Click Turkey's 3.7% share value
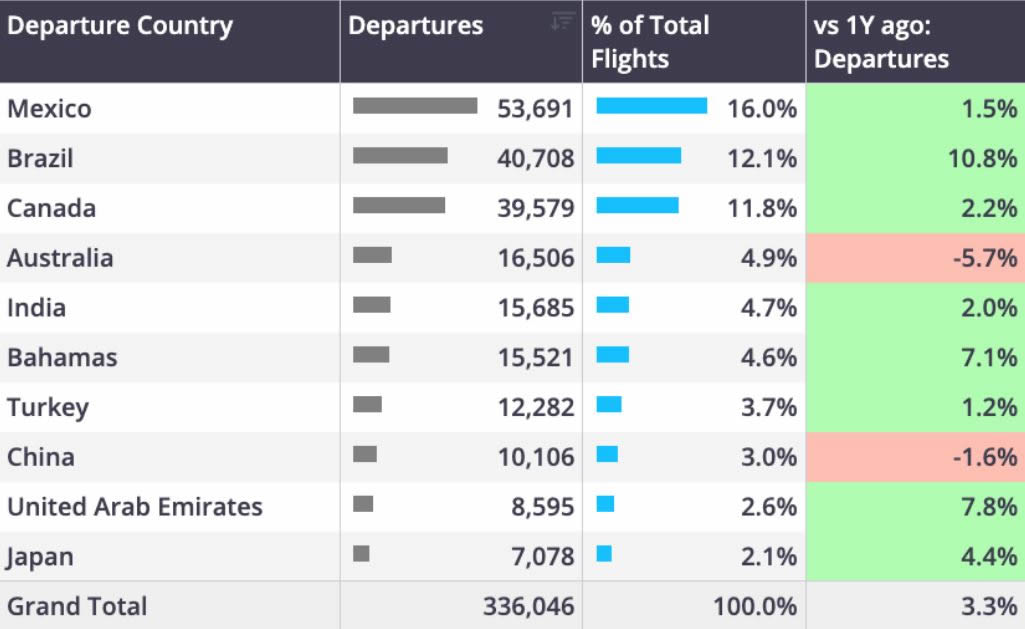Viewport: 1025px width, 629px height. pyautogui.click(x=769, y=407)
